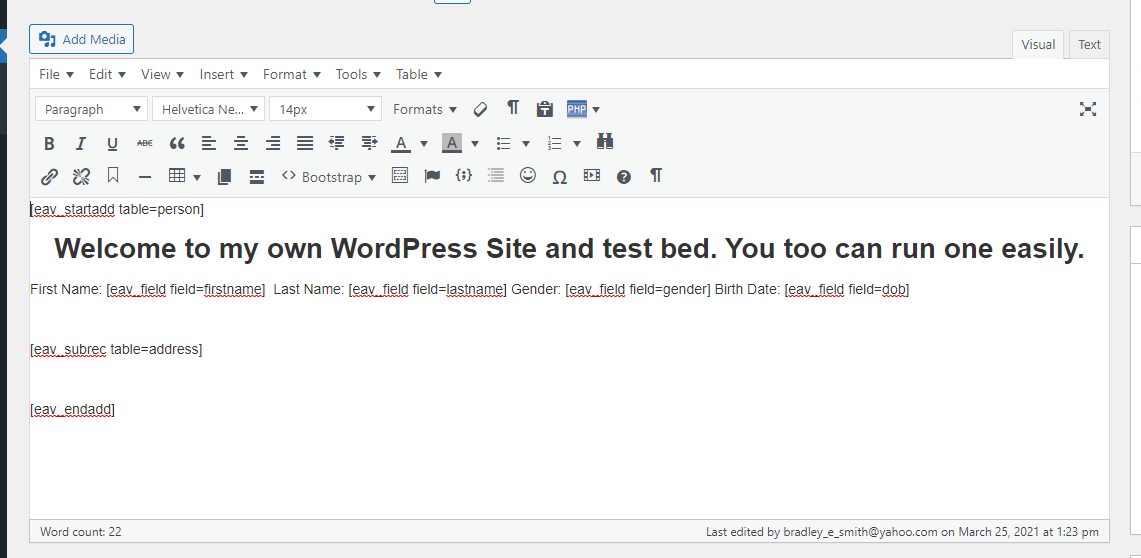Decrease indent (outdent)
The image size is (1141, 558).
[x=337, y=143]
